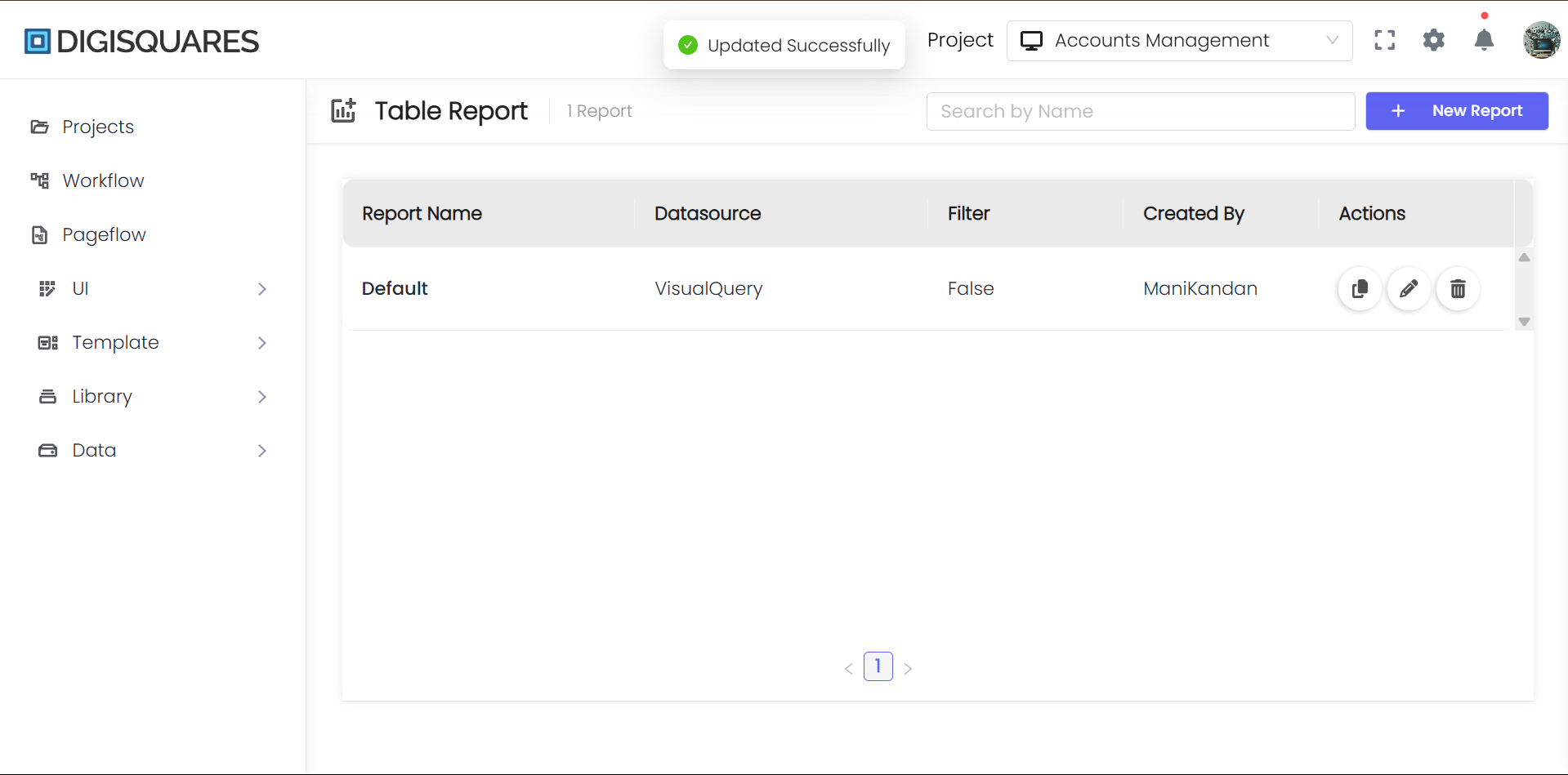
Task: Click the Template sidebar icon
Action: point(48,342)
